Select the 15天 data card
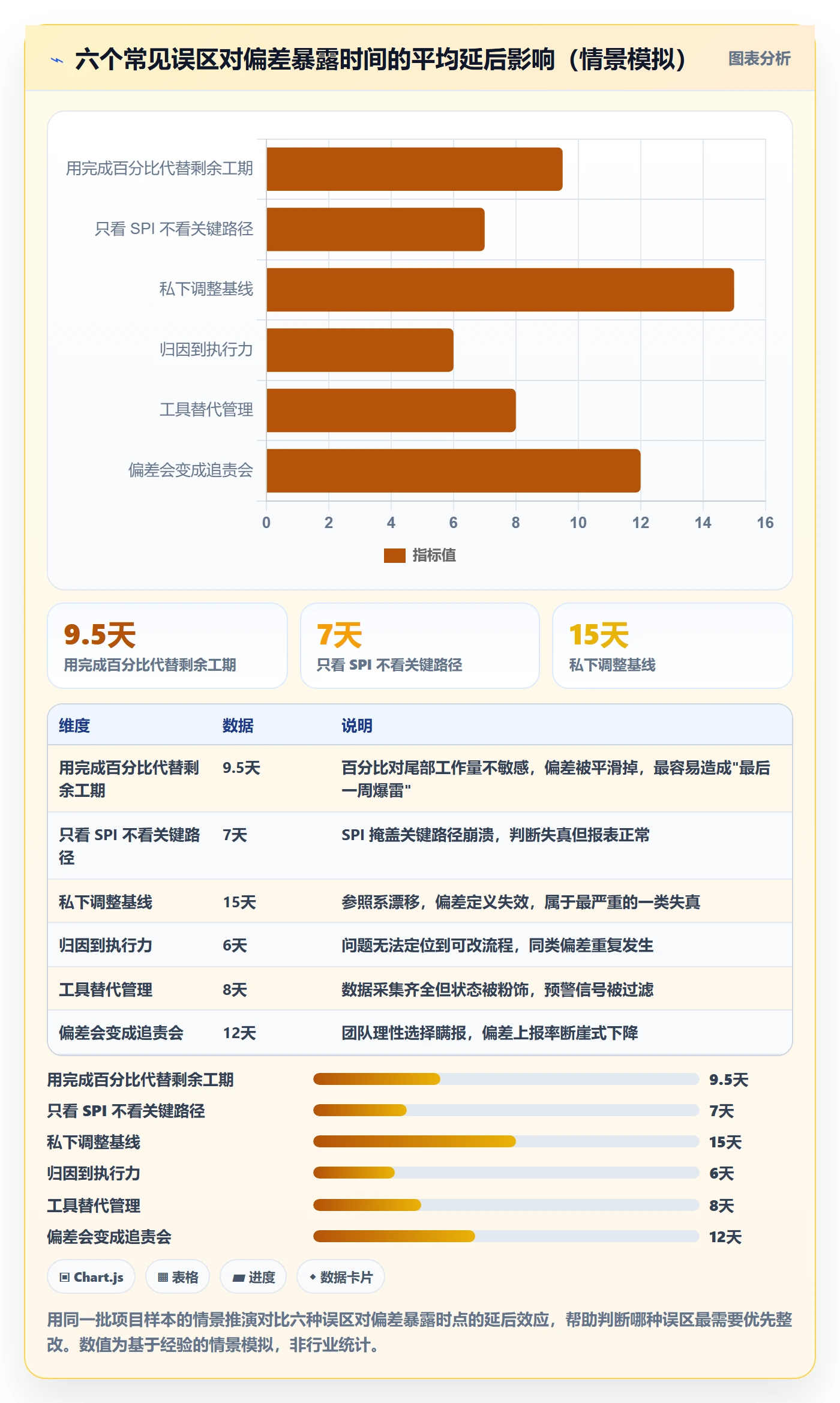The image size is (840, 1403). point(672,646)
